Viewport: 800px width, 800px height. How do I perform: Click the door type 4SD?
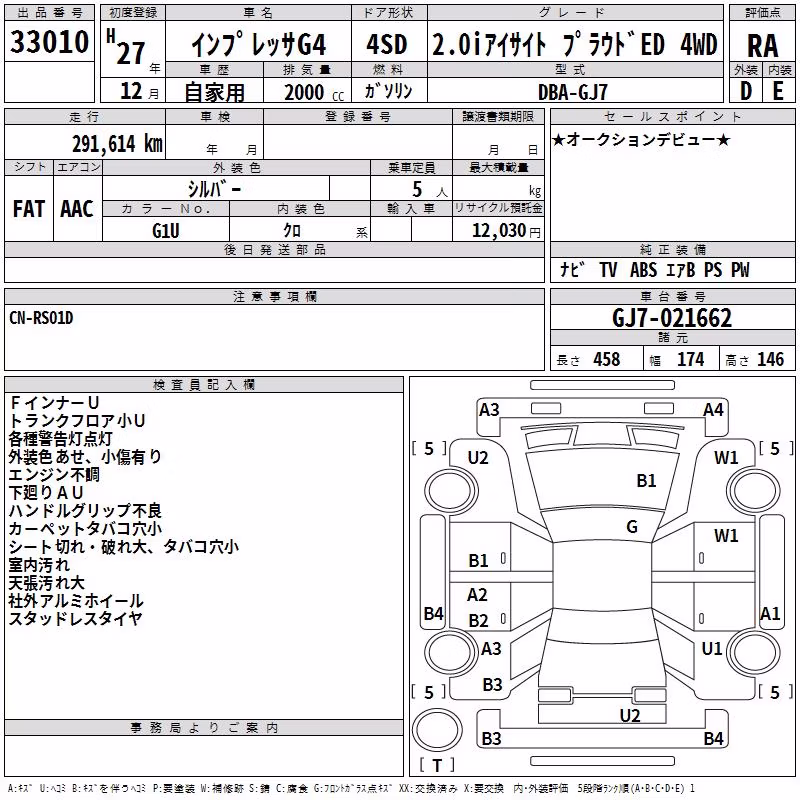387,44
